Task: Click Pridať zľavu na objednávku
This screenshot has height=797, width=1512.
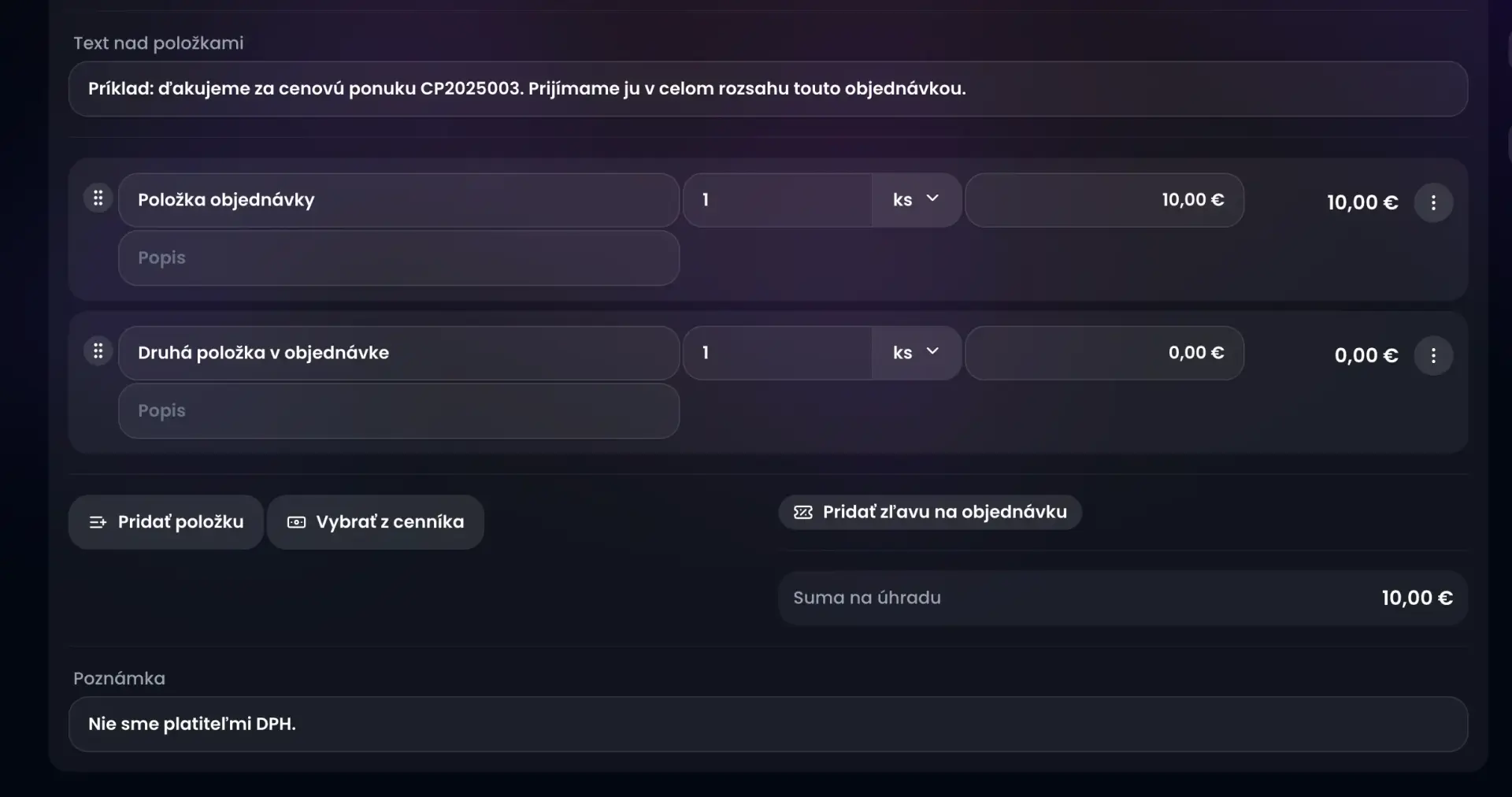Action: (x=944, y=513)
